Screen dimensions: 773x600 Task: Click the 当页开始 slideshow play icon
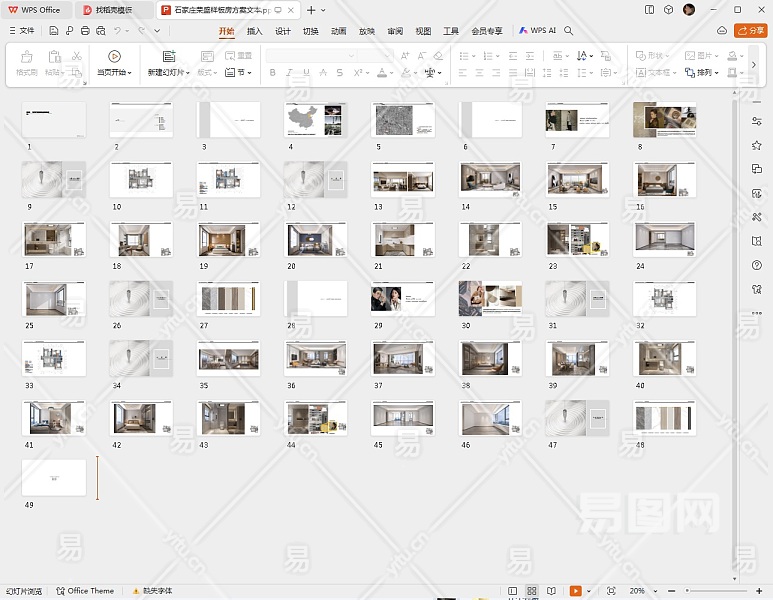[113, 56]
